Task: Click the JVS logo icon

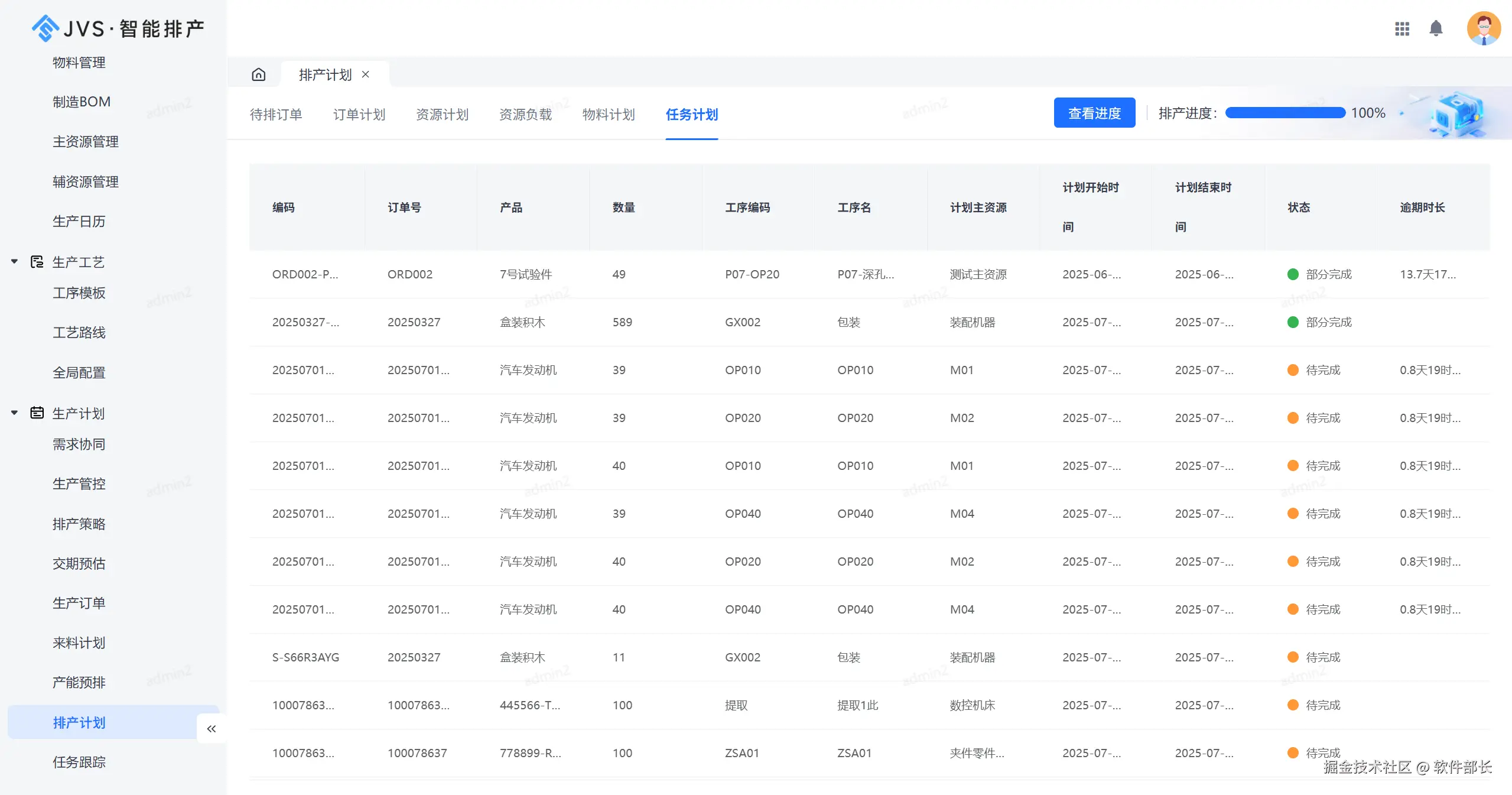Action: [x=45, y=28]
